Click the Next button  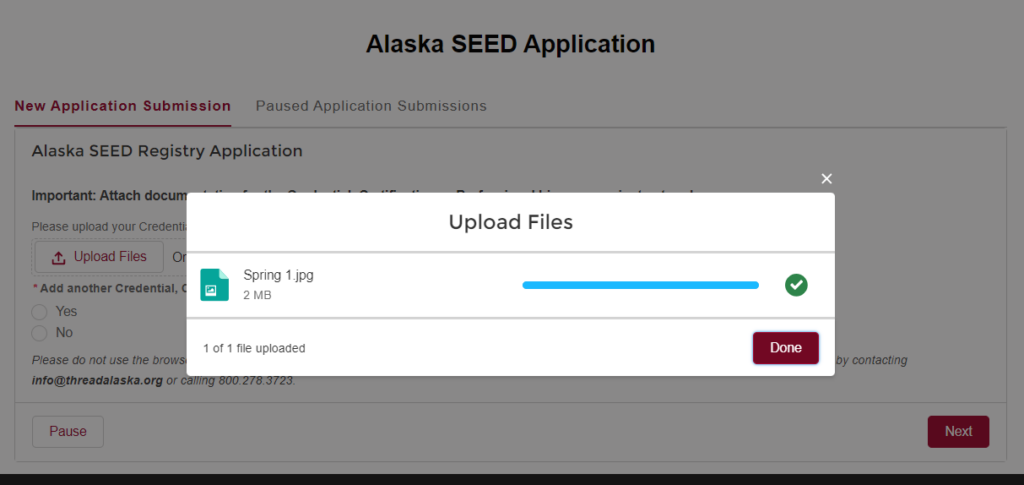pos(958,431)
